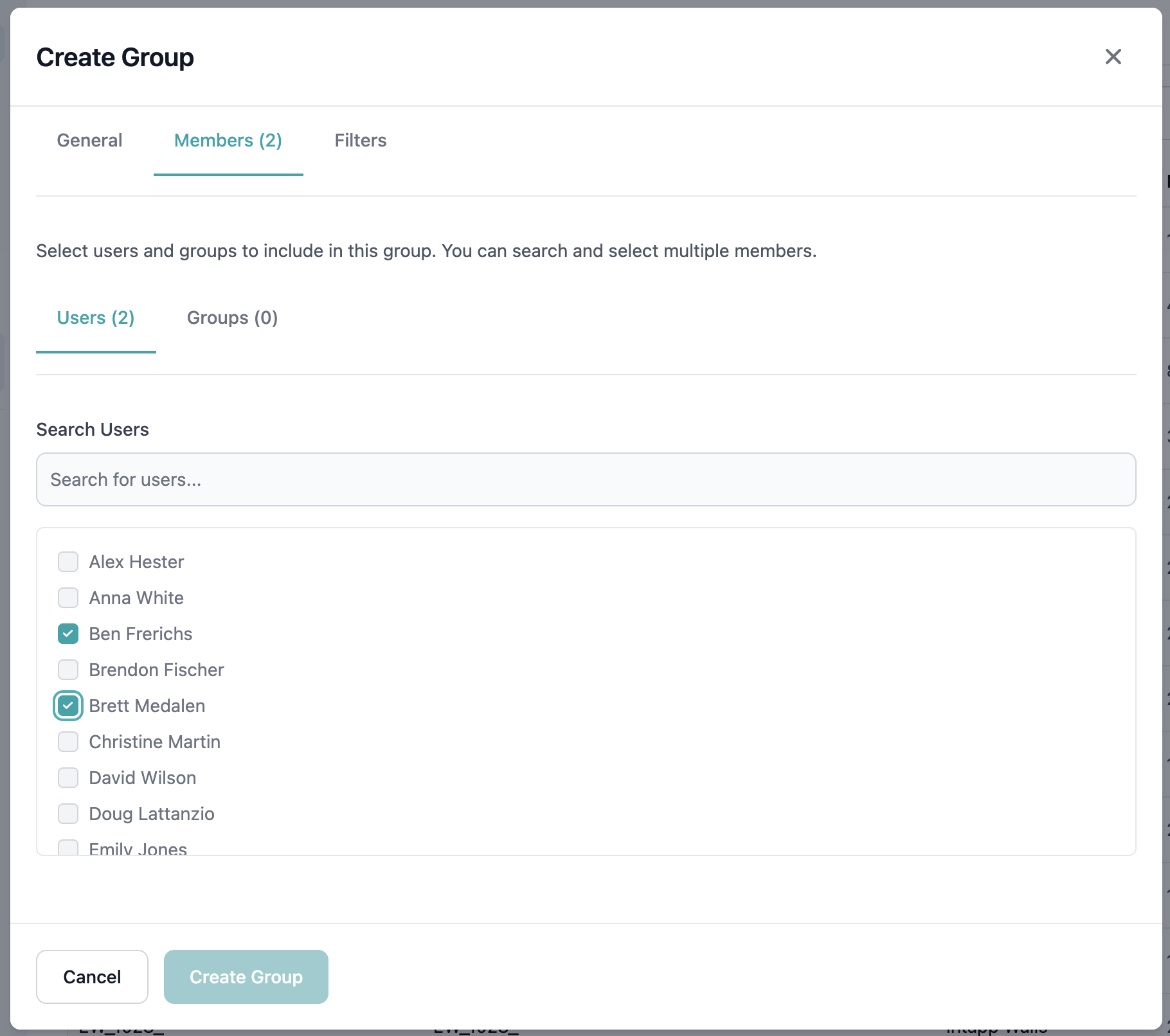The width and height of the screenshot is (1170, 1036).
Task: Click the Christine Martin name label
Action: click(155, 742)
